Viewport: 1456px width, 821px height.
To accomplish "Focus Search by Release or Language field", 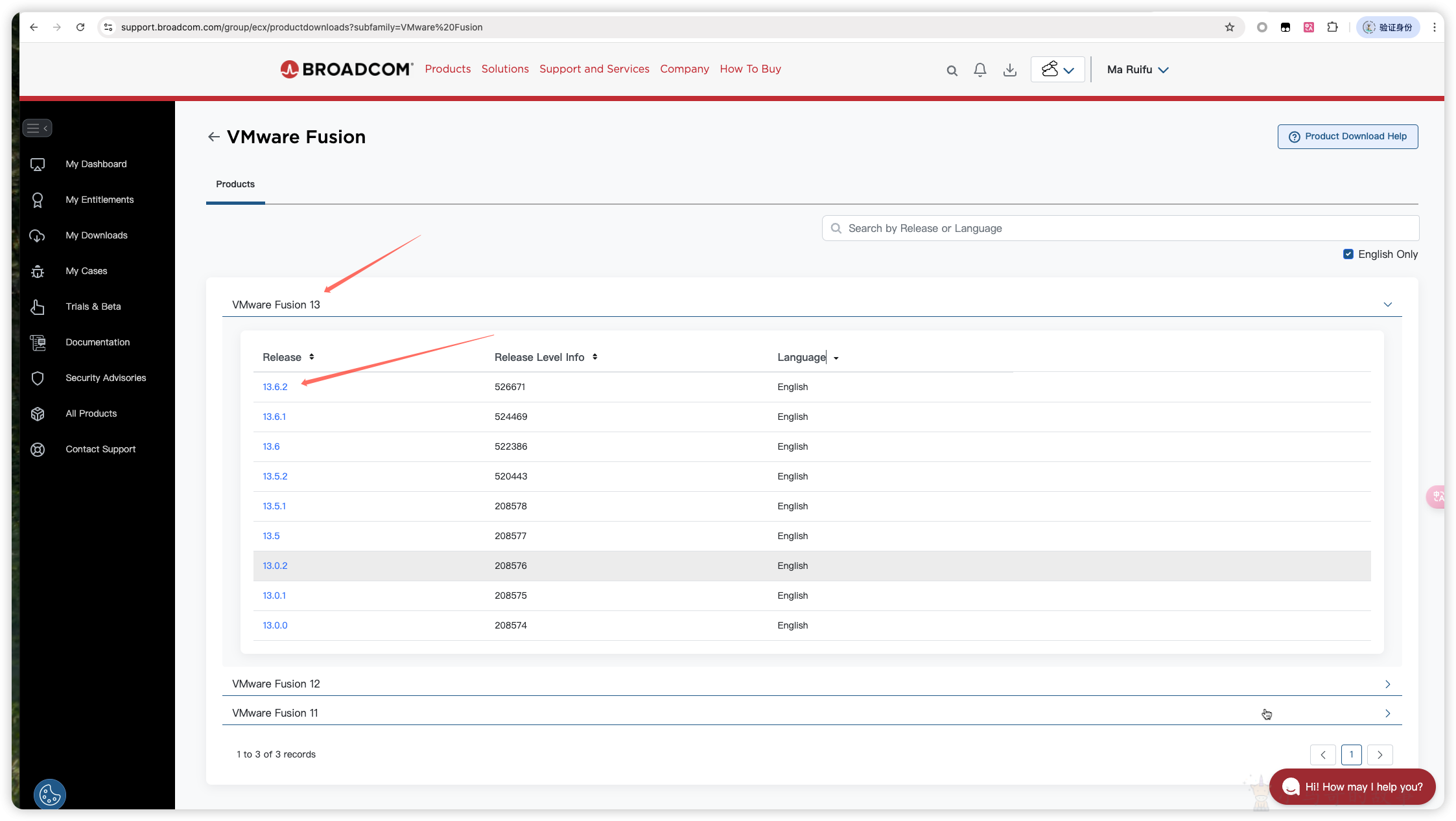I will (x=1120, y=228).
